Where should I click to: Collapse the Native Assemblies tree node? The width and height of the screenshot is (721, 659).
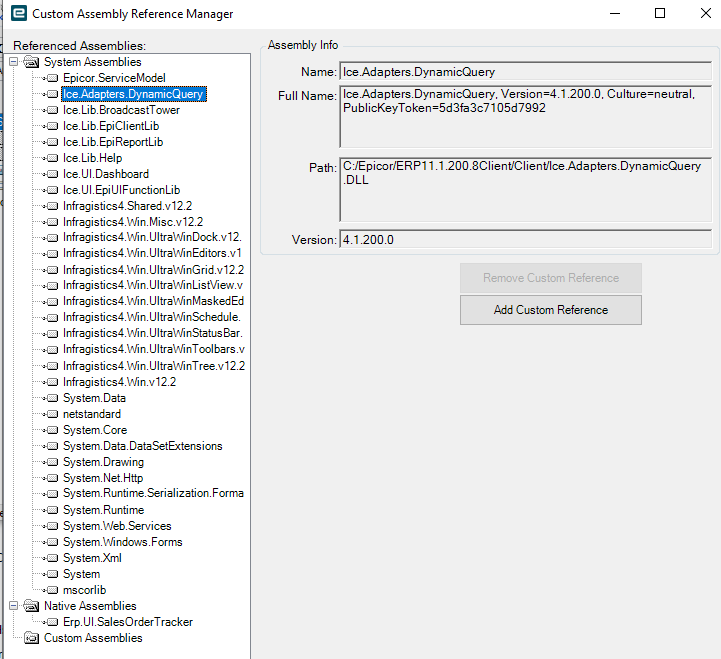(x=14, y=606)
